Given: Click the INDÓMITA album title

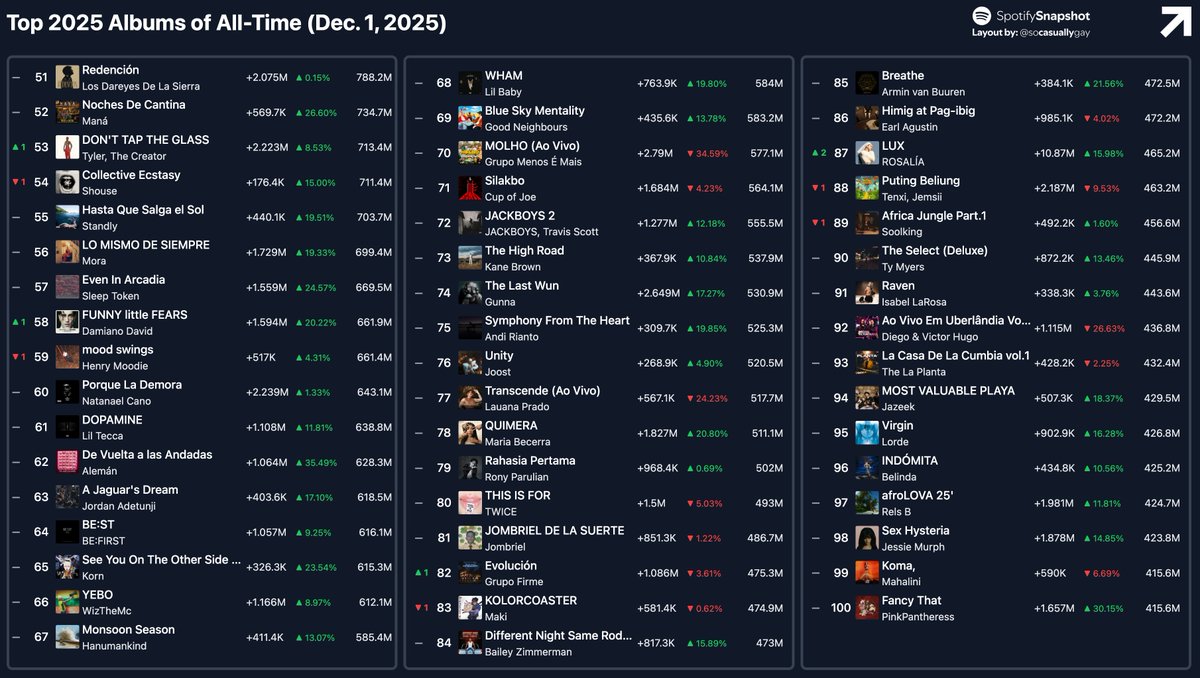Looking at the screenshot, I should (x=910, y=461).
